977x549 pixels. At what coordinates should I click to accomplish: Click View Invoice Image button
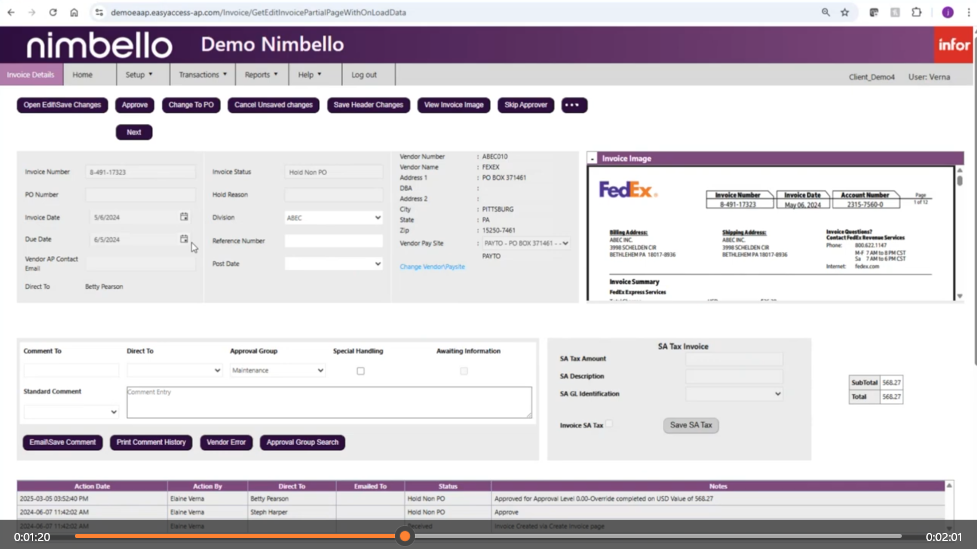pos(454,105)
